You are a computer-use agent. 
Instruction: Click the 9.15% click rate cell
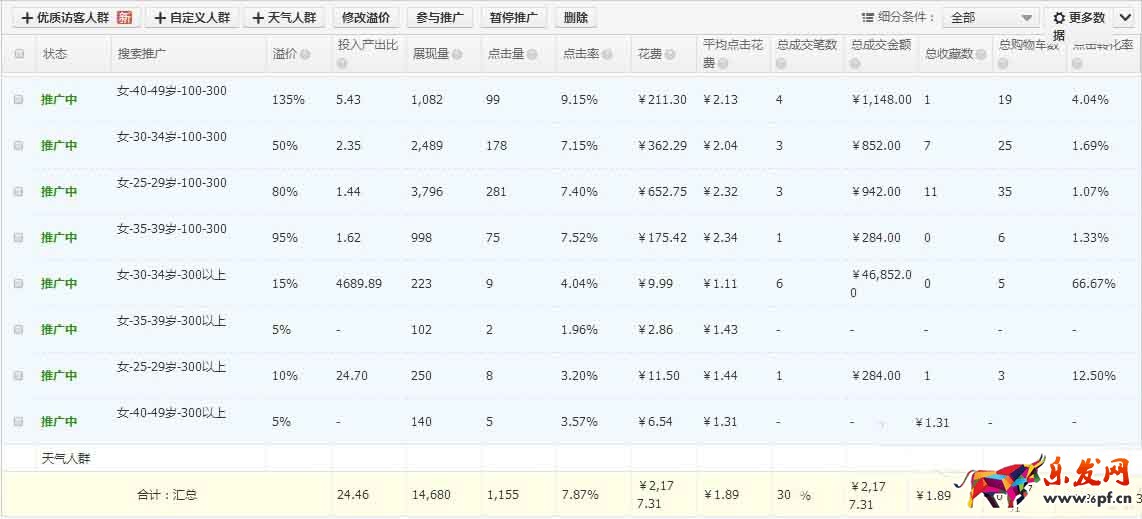pyautogui.click(x=580, y=100)
